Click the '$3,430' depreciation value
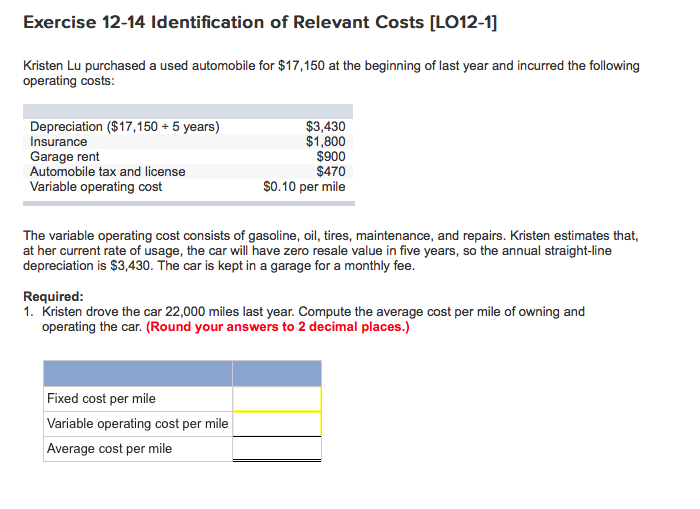The image size is (700, 509). 325,126
